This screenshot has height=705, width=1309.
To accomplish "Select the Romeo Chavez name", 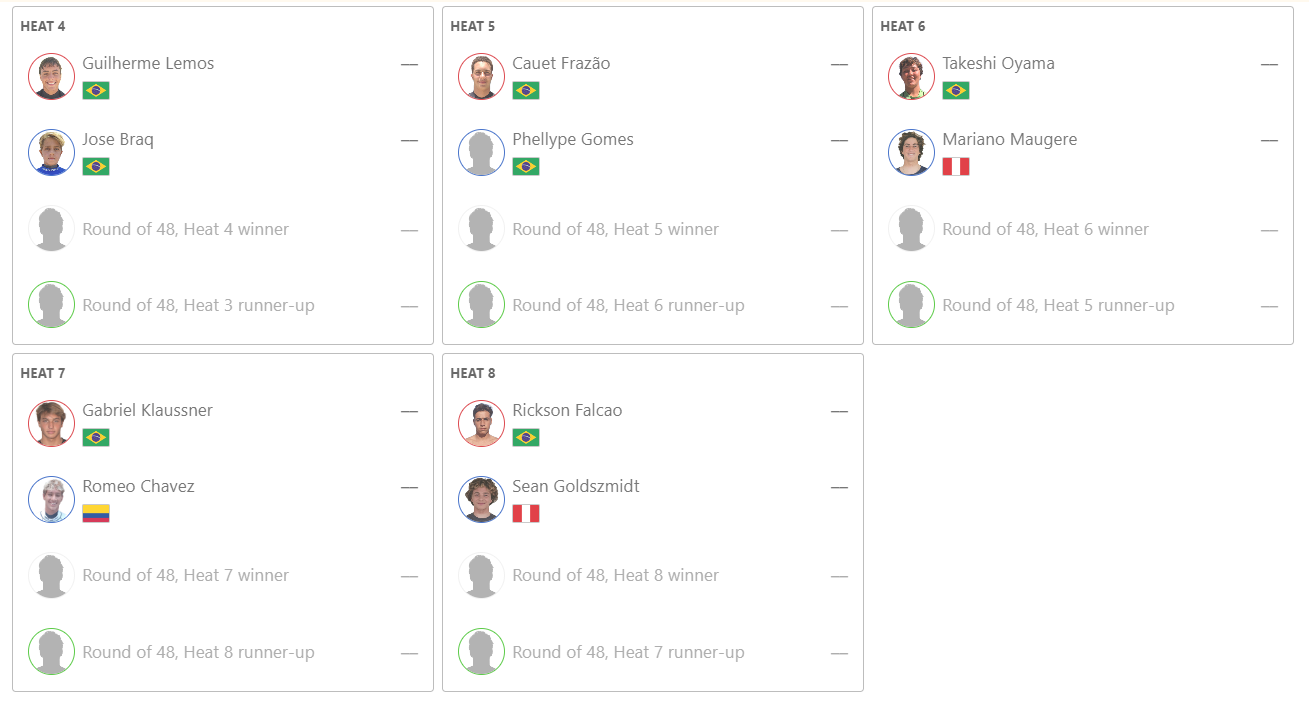I will tap(139, 486).
